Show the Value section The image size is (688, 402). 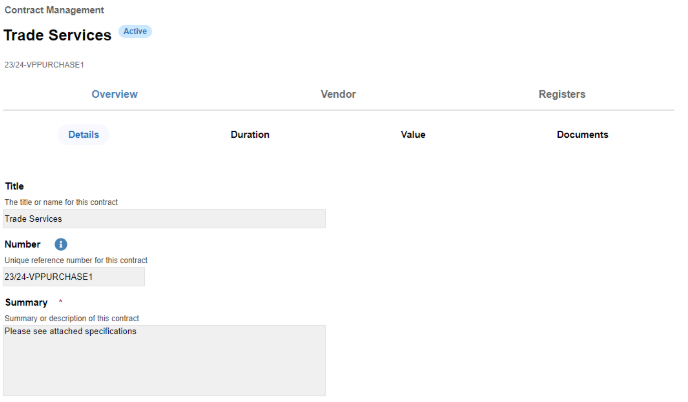(413, 134)
